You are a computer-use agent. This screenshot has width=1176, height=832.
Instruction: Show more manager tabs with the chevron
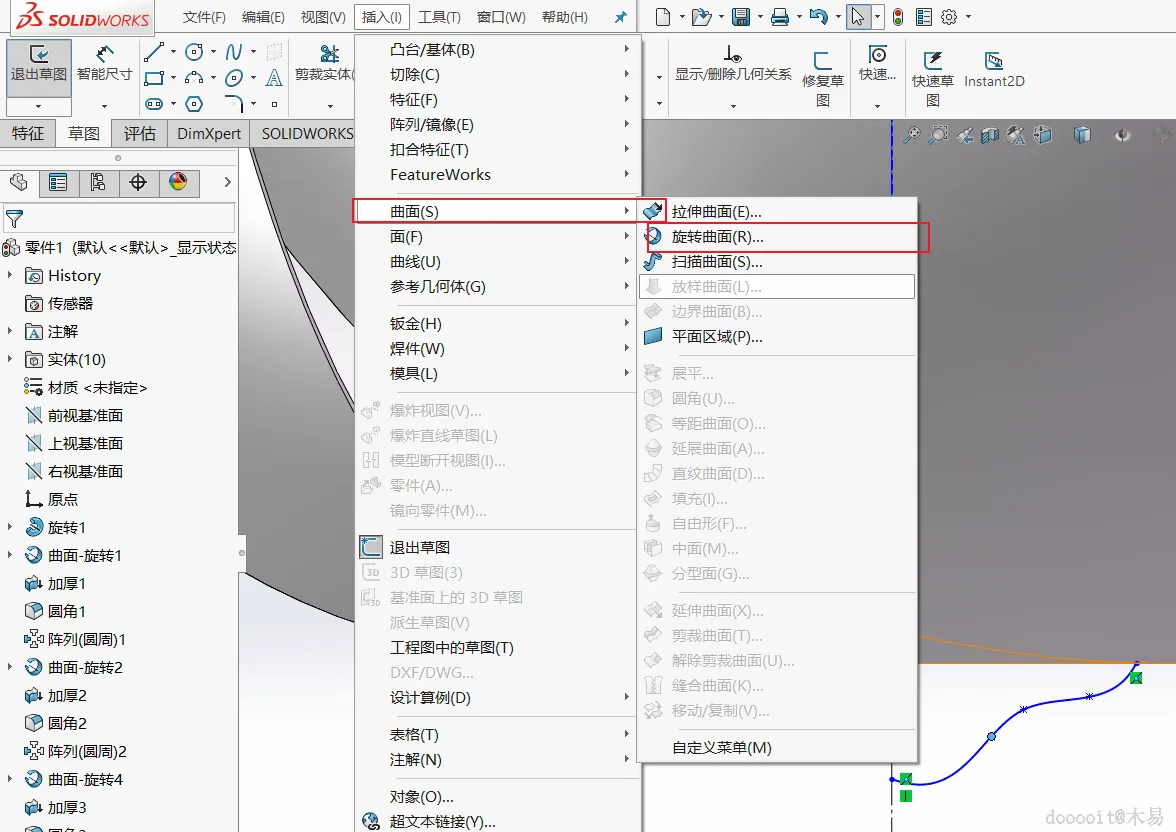227,182
